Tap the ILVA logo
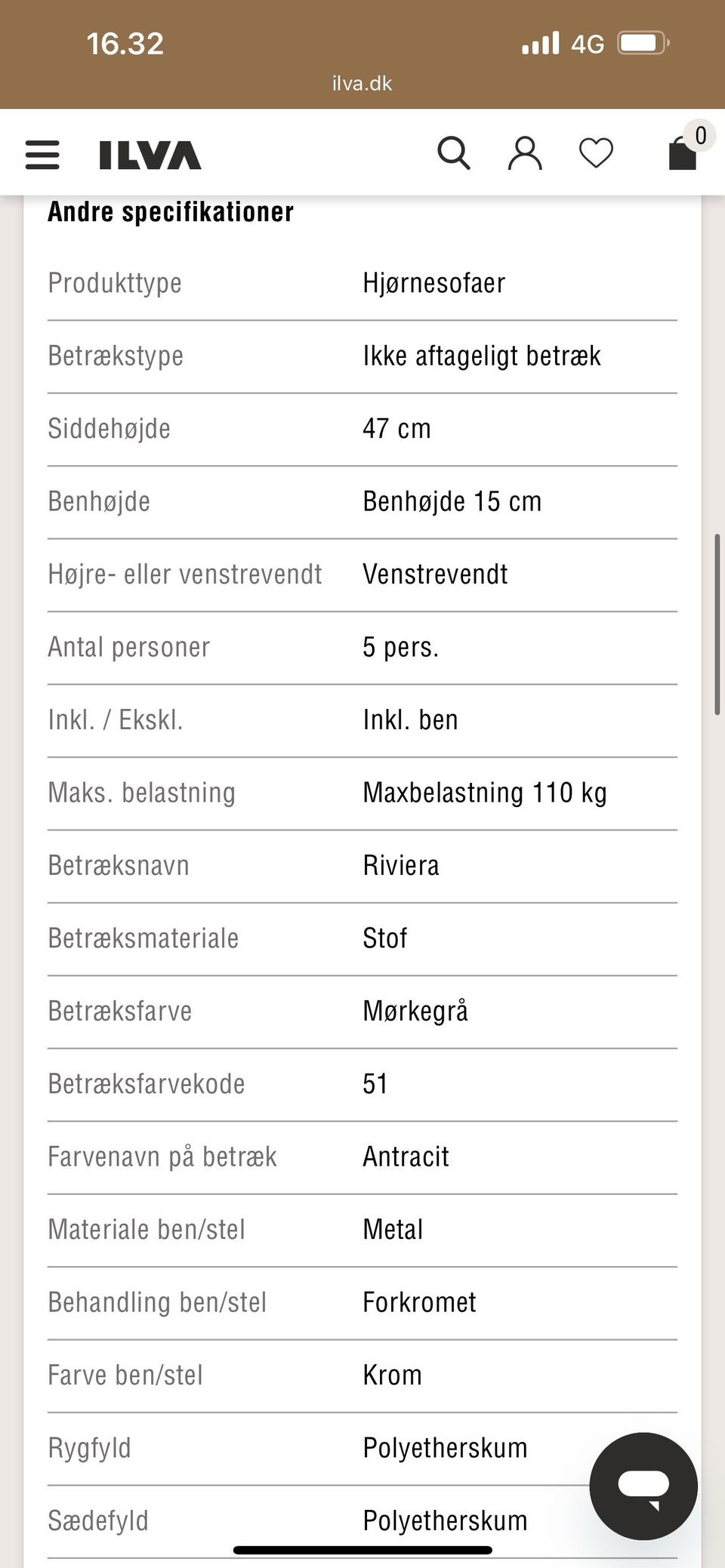The image size is (725, 1568). (x=150, y=155)
